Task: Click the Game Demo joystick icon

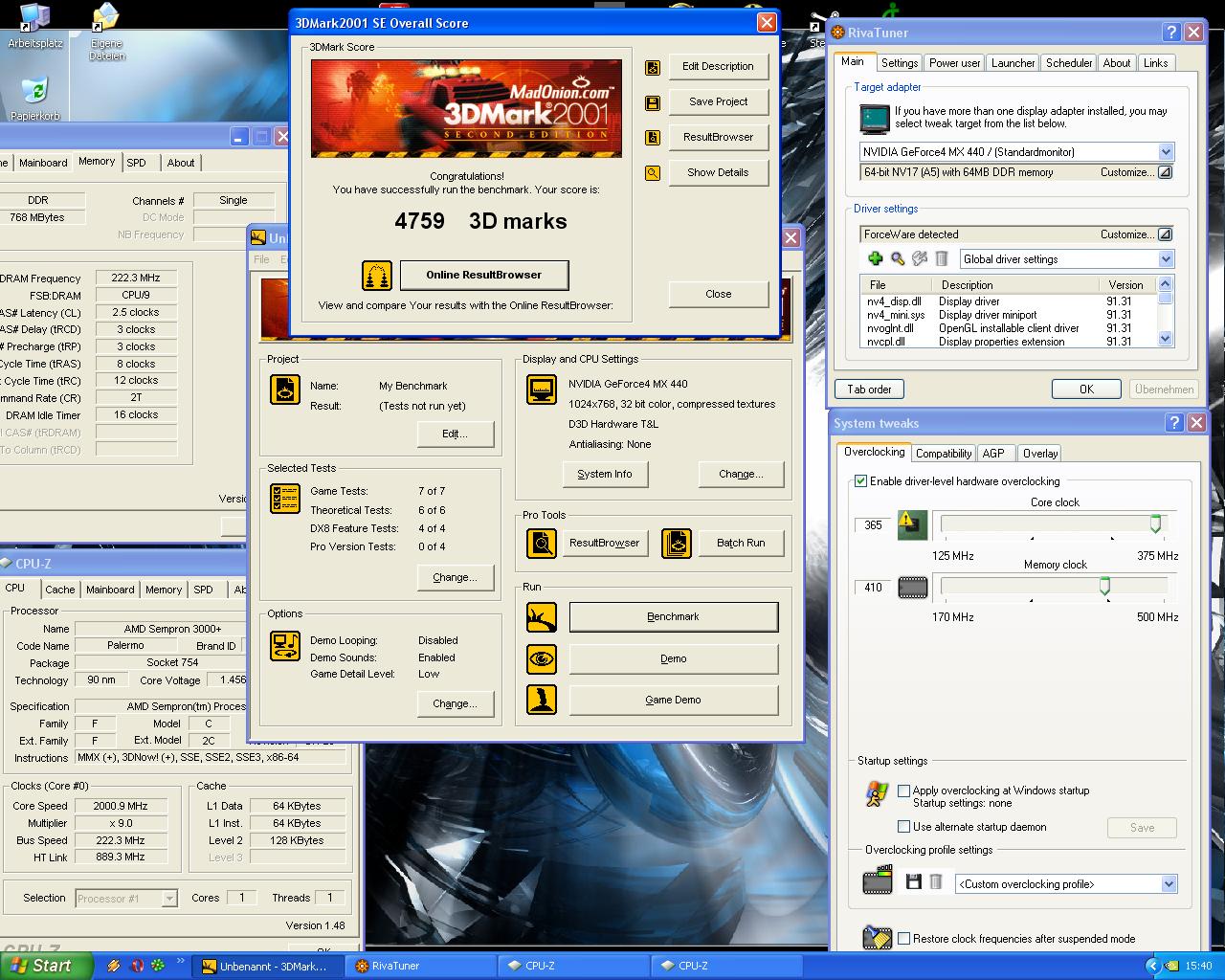Action: pos(542,700)
